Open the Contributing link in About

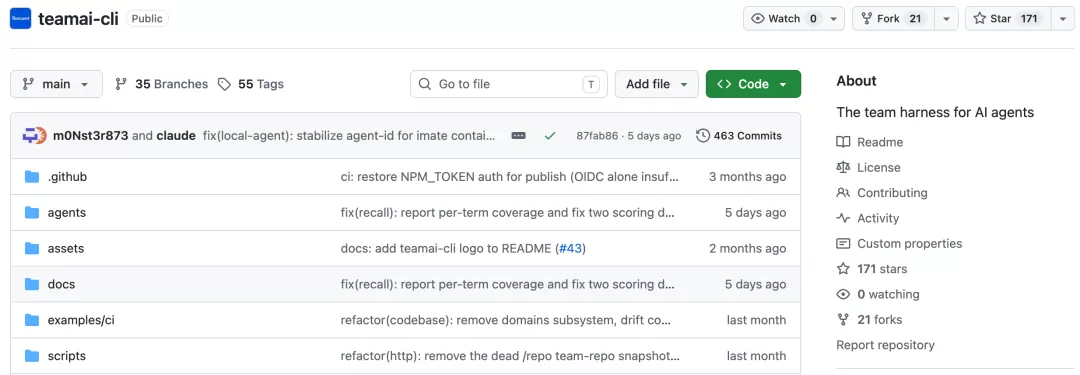point(892,193)
